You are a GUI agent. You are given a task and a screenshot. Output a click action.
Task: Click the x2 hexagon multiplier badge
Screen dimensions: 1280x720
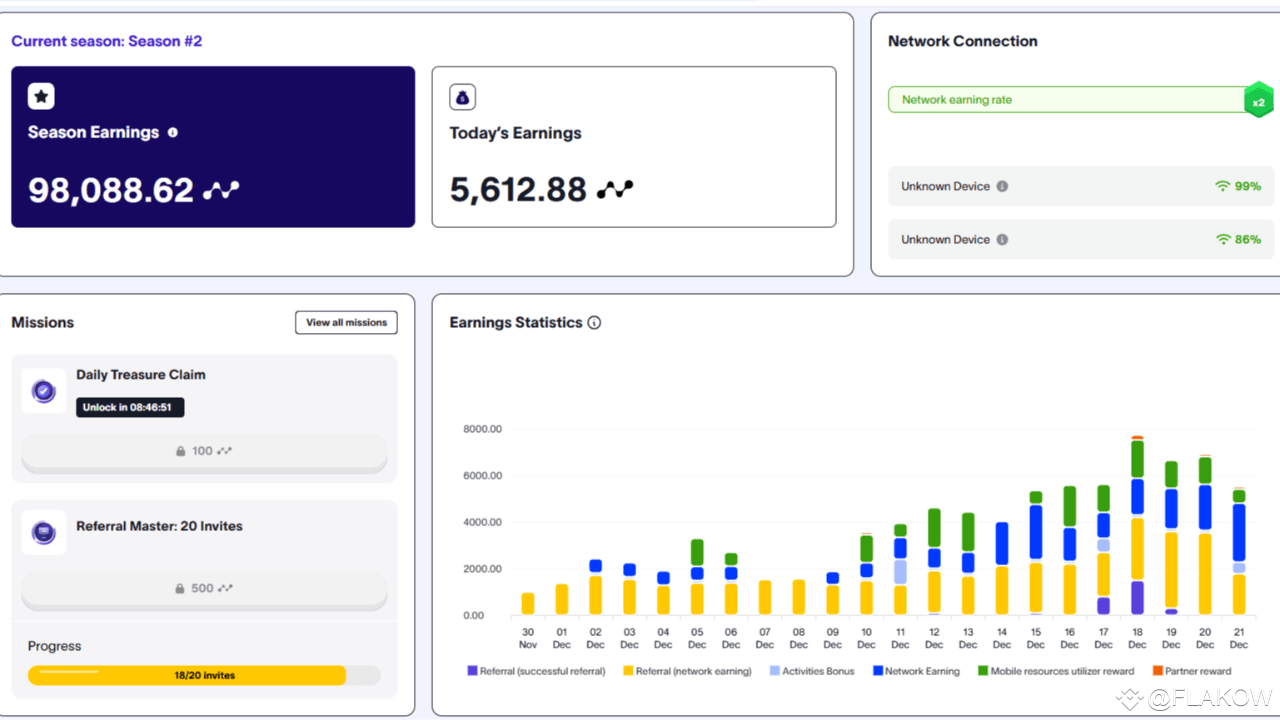click(x=1259, y=101)
